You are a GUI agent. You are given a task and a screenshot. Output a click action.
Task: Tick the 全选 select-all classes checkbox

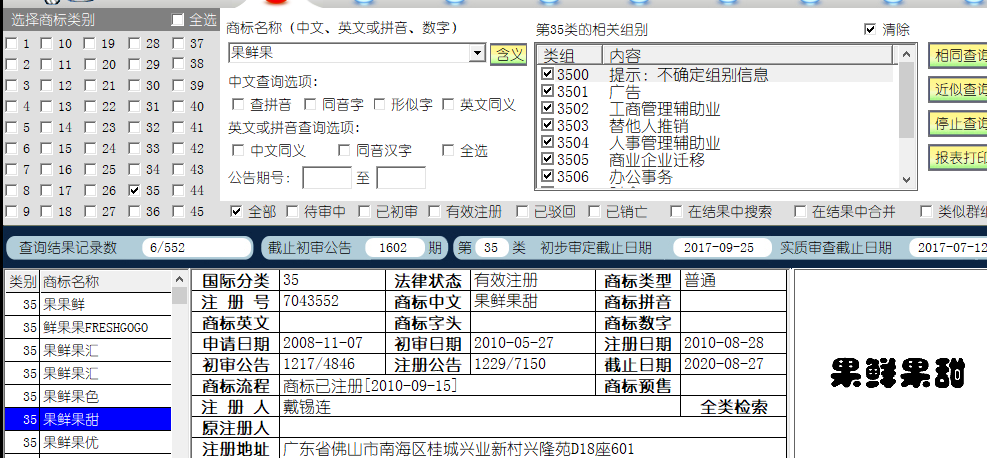coord(178,21)
